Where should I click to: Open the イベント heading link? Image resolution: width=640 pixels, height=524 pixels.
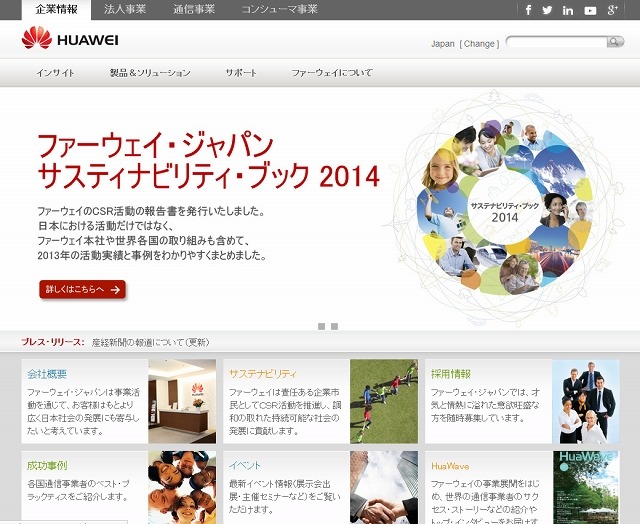coord(244,465)
